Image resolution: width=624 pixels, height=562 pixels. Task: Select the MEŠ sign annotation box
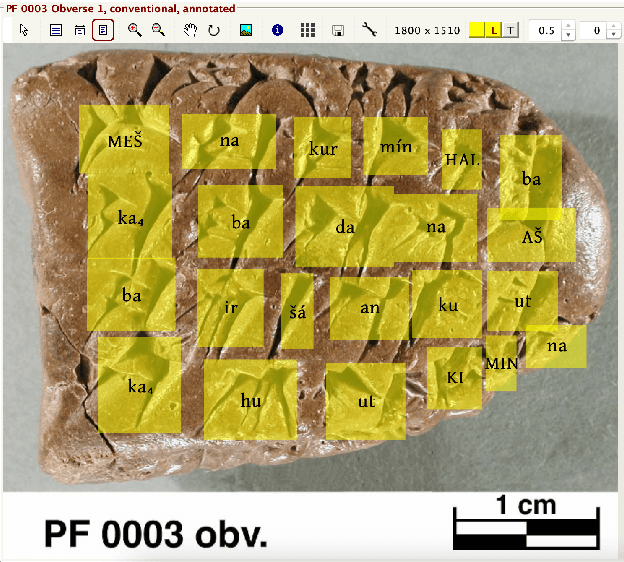[125, 140]
